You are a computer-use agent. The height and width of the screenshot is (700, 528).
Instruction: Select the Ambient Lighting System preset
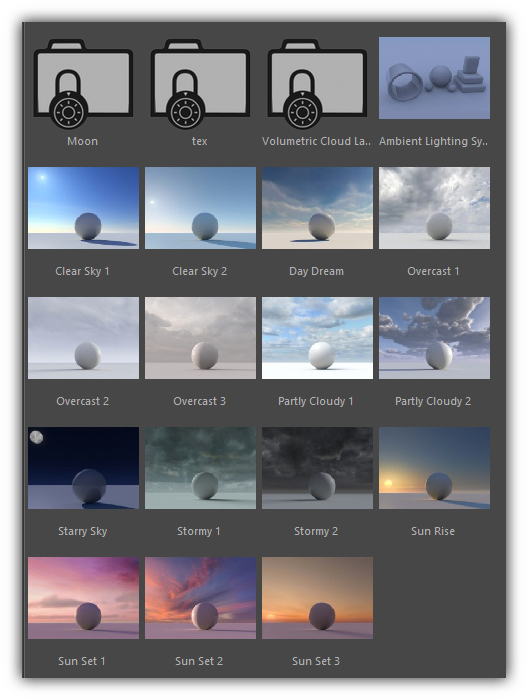click(x=434, y=78)
